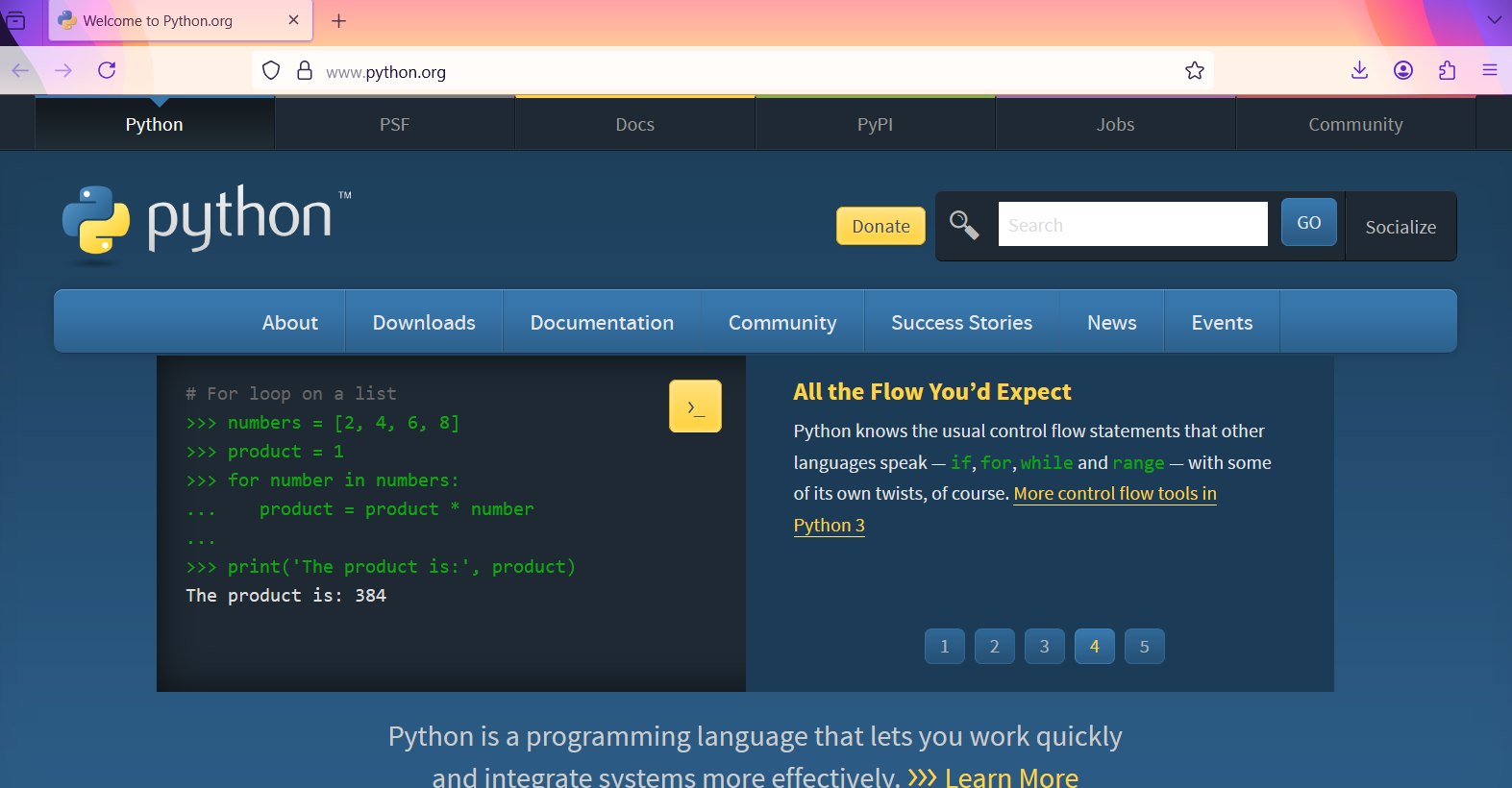Focus the site Search input field
The height and width of the screenshot is (788, 1512).
pos(1132,224)
